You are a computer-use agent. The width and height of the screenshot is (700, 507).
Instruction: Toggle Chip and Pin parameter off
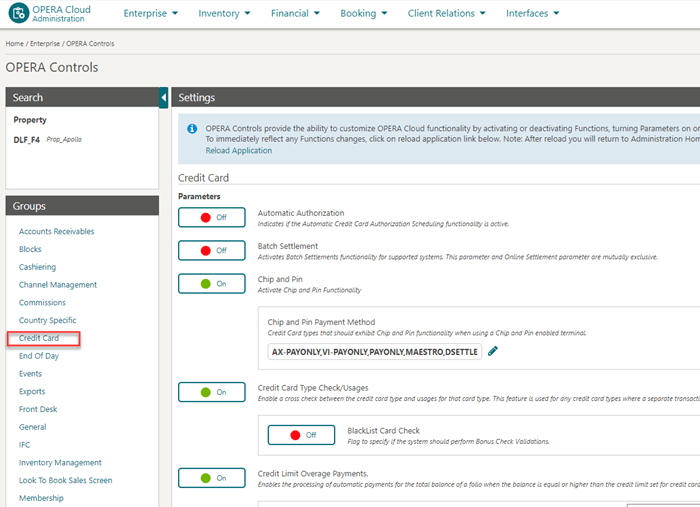click(212, 283)
